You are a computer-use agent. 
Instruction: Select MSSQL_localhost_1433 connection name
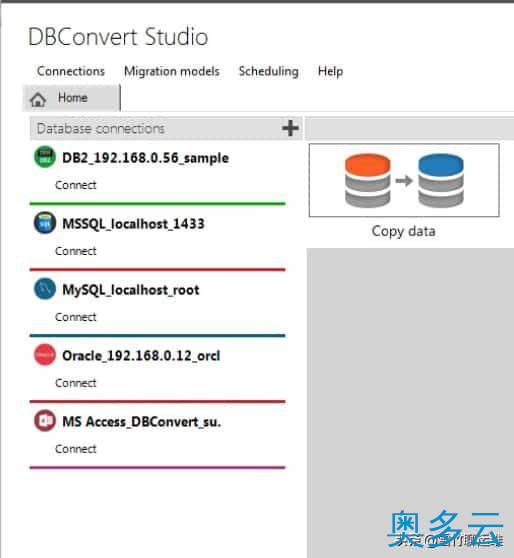(x=133, y=224)
